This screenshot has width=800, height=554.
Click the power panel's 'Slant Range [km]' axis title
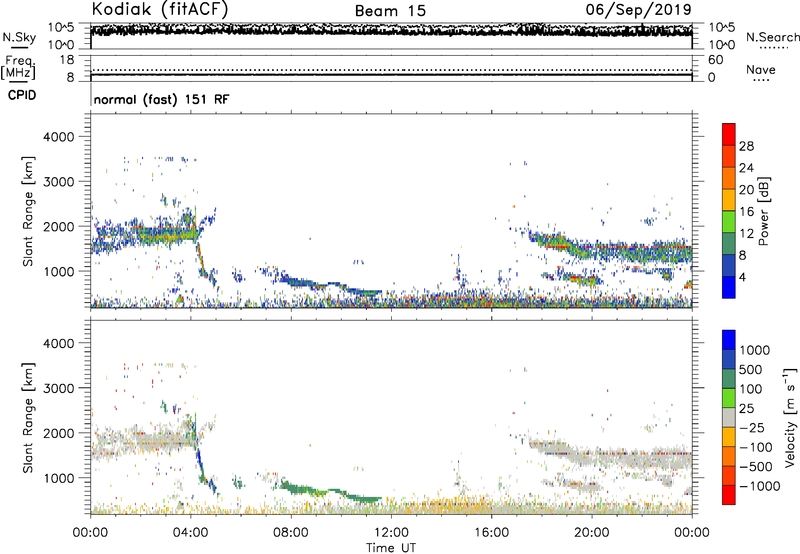click(28, 211)
